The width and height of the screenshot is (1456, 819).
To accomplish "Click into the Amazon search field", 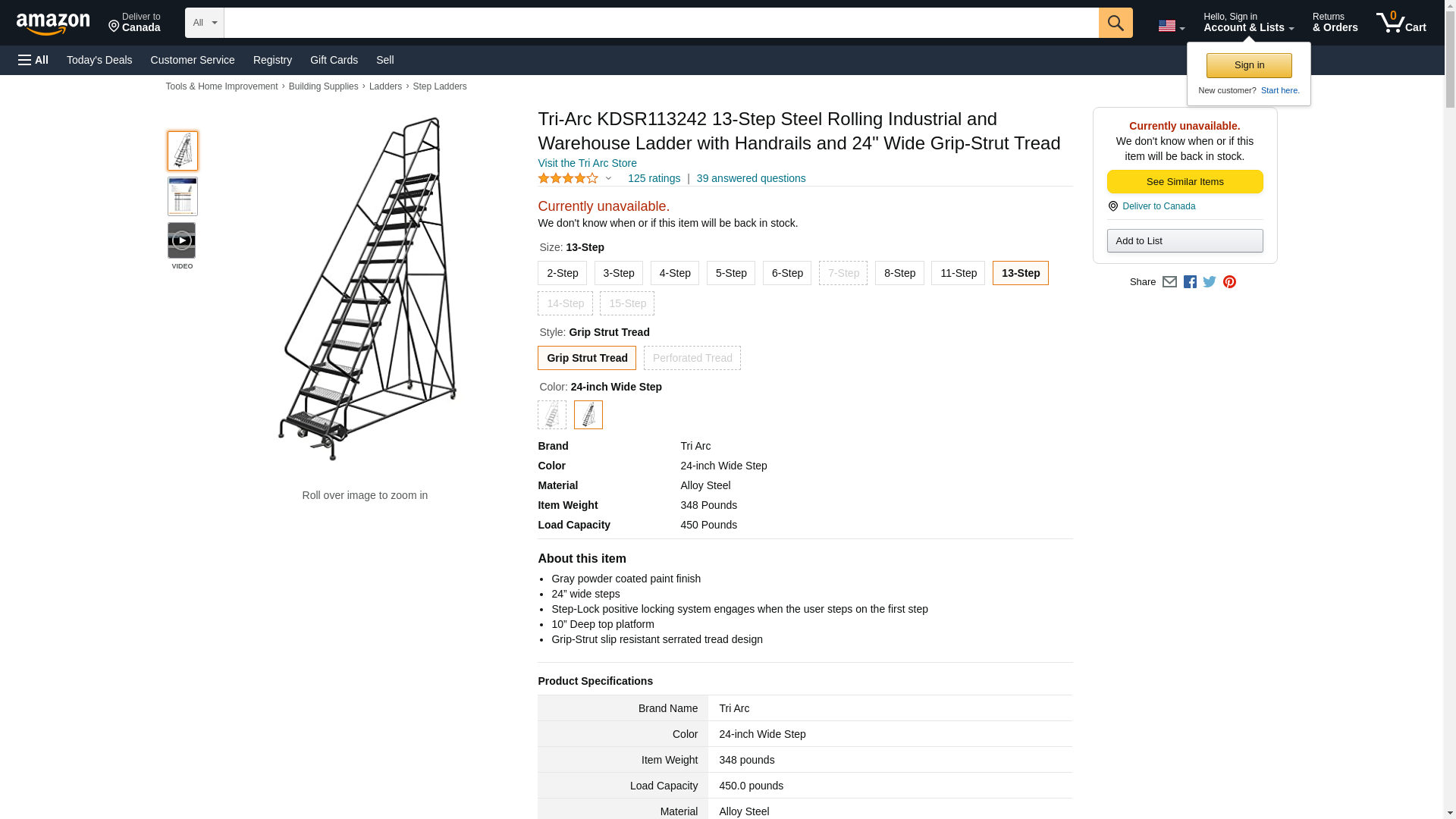I will click(x=661, y=23).
